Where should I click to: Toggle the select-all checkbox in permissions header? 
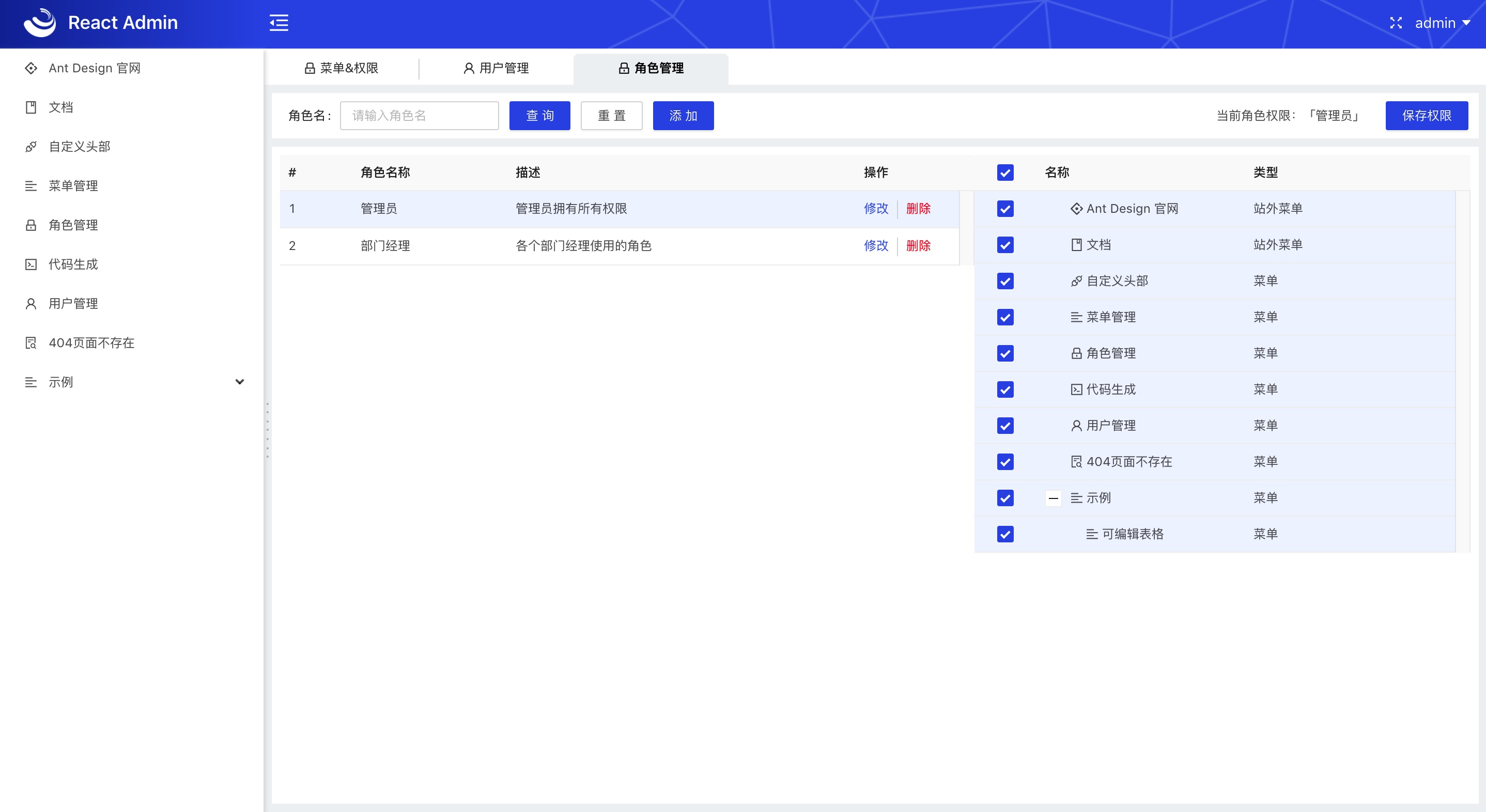click(x=1005, y=173)
